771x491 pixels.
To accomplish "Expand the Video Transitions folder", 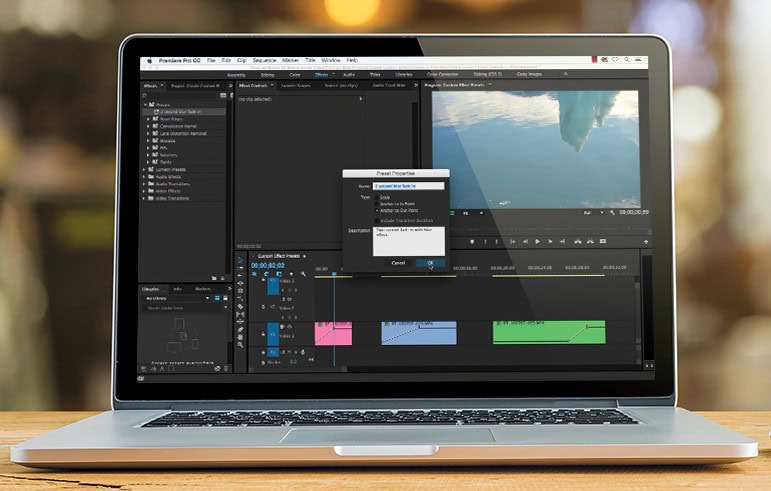I will (x=144, y=199).
